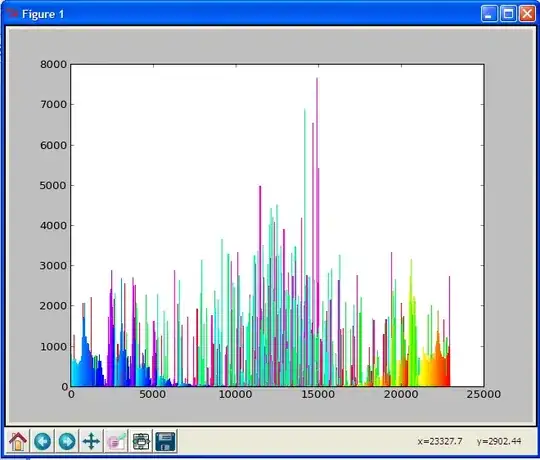The height and width of the screenshot is (460, 540).
Task: Save the figure with floppy disk icon
Action: tap(166, 441)
